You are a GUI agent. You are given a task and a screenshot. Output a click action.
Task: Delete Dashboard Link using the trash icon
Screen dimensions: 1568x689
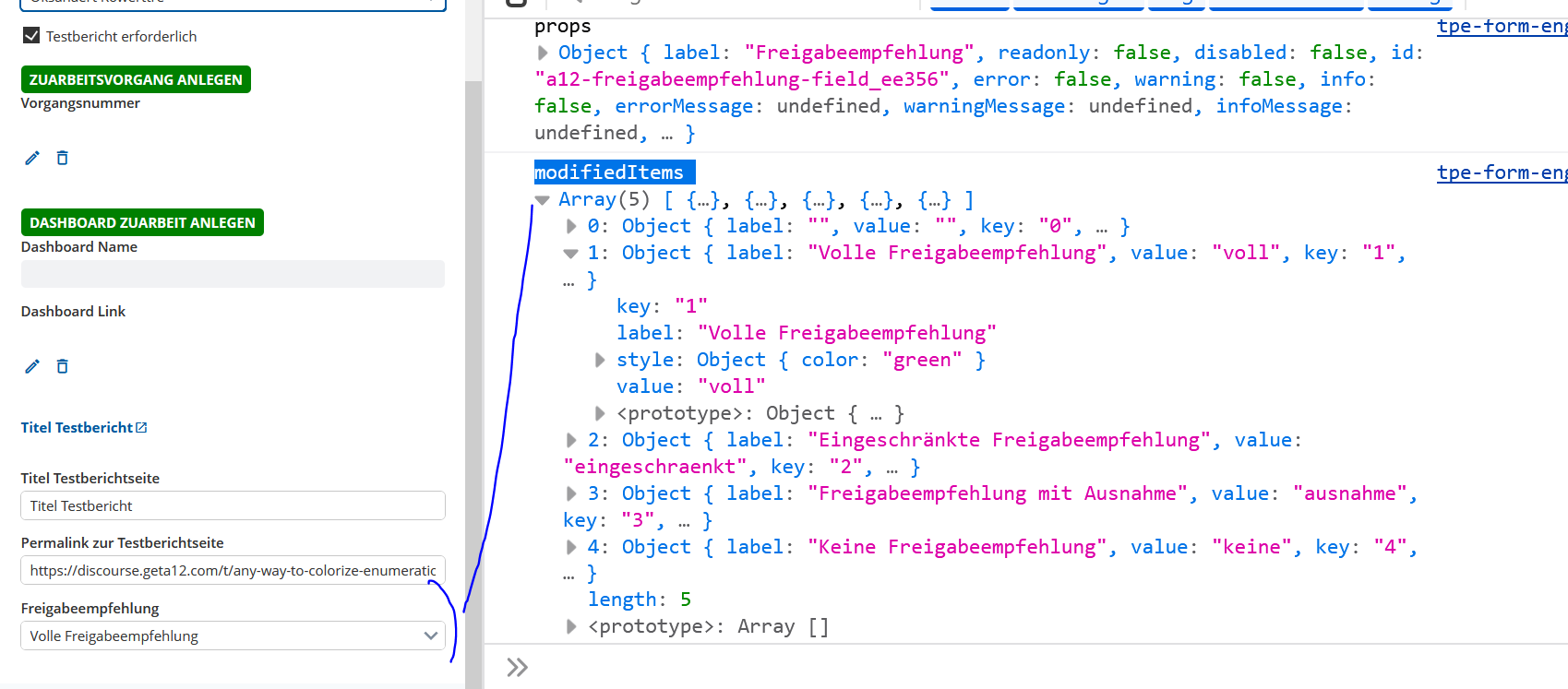click(x=62, y=366)
